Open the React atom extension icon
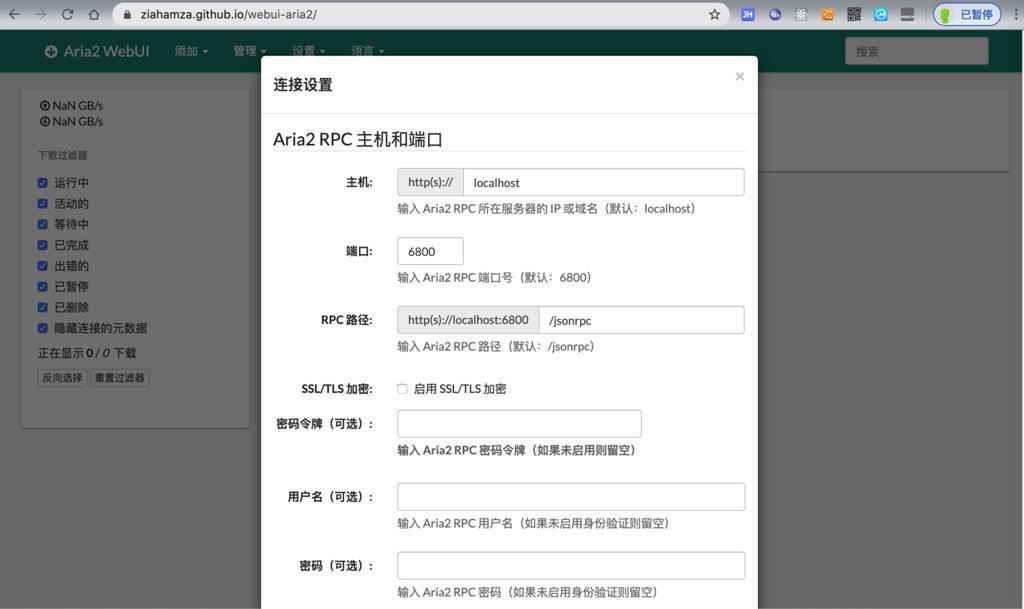The height and width of the screenshot is (609, 1024). 801,14
